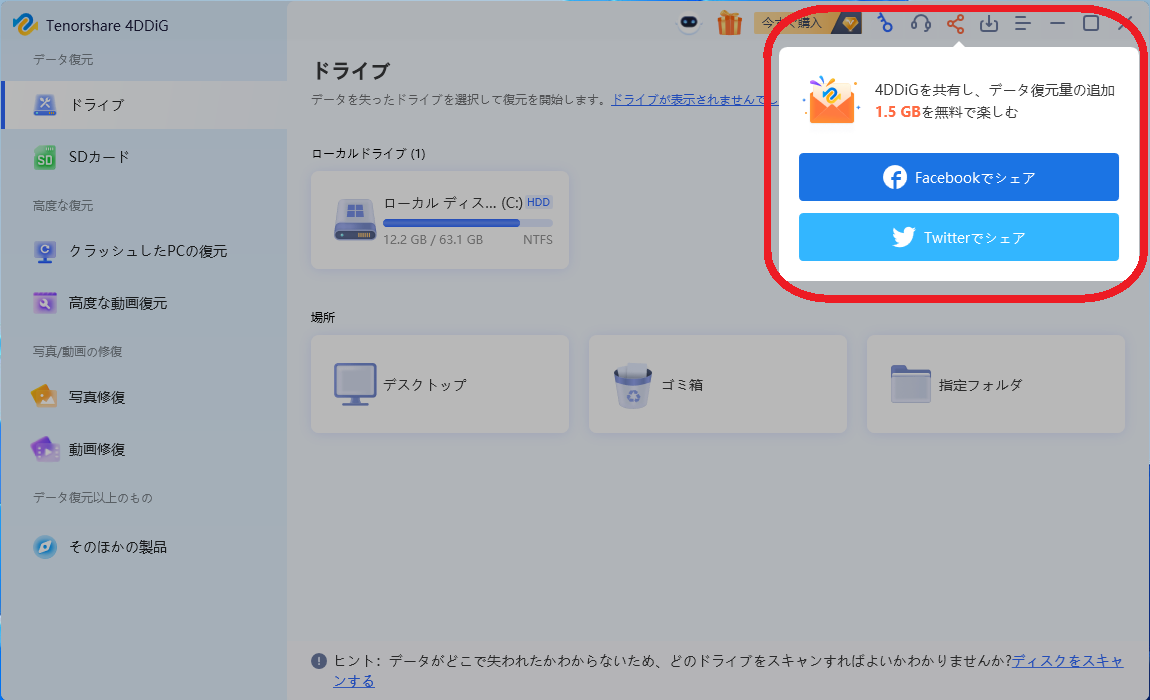The width and height of the screenshot is (1150, 700).
Task: Click the 1.5 GB text in popup
Action: tap(898, 112)
